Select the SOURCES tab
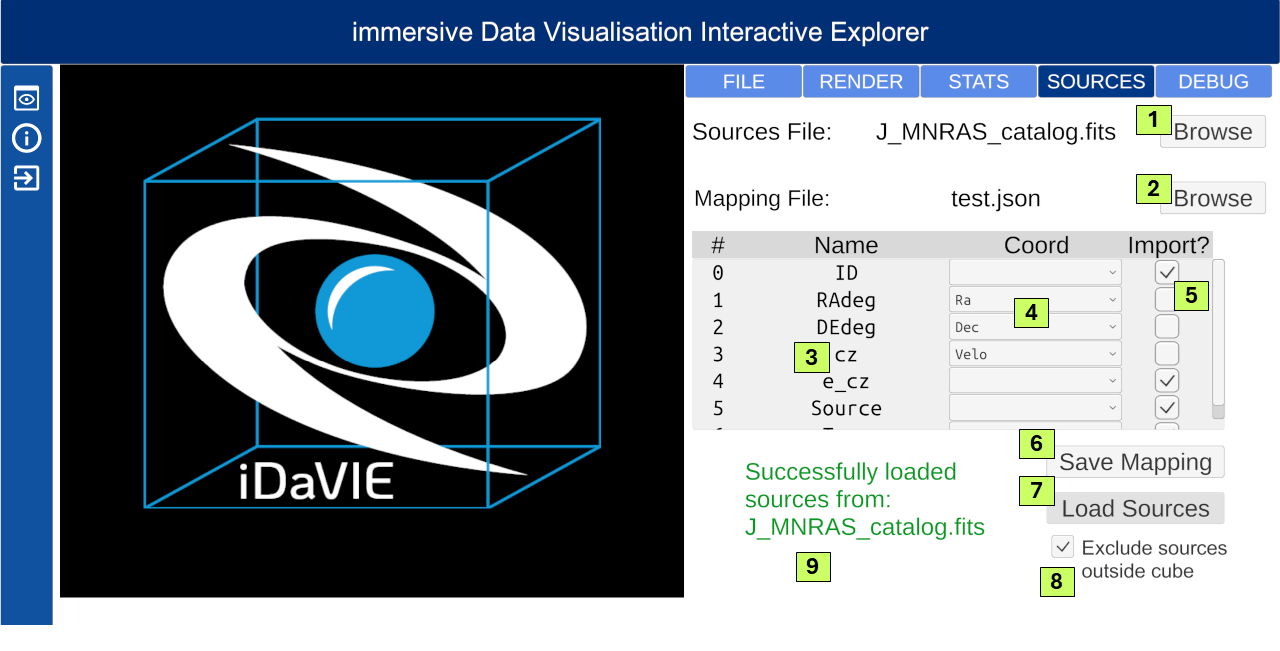The image size is (1280, 651). [1096, 82]
